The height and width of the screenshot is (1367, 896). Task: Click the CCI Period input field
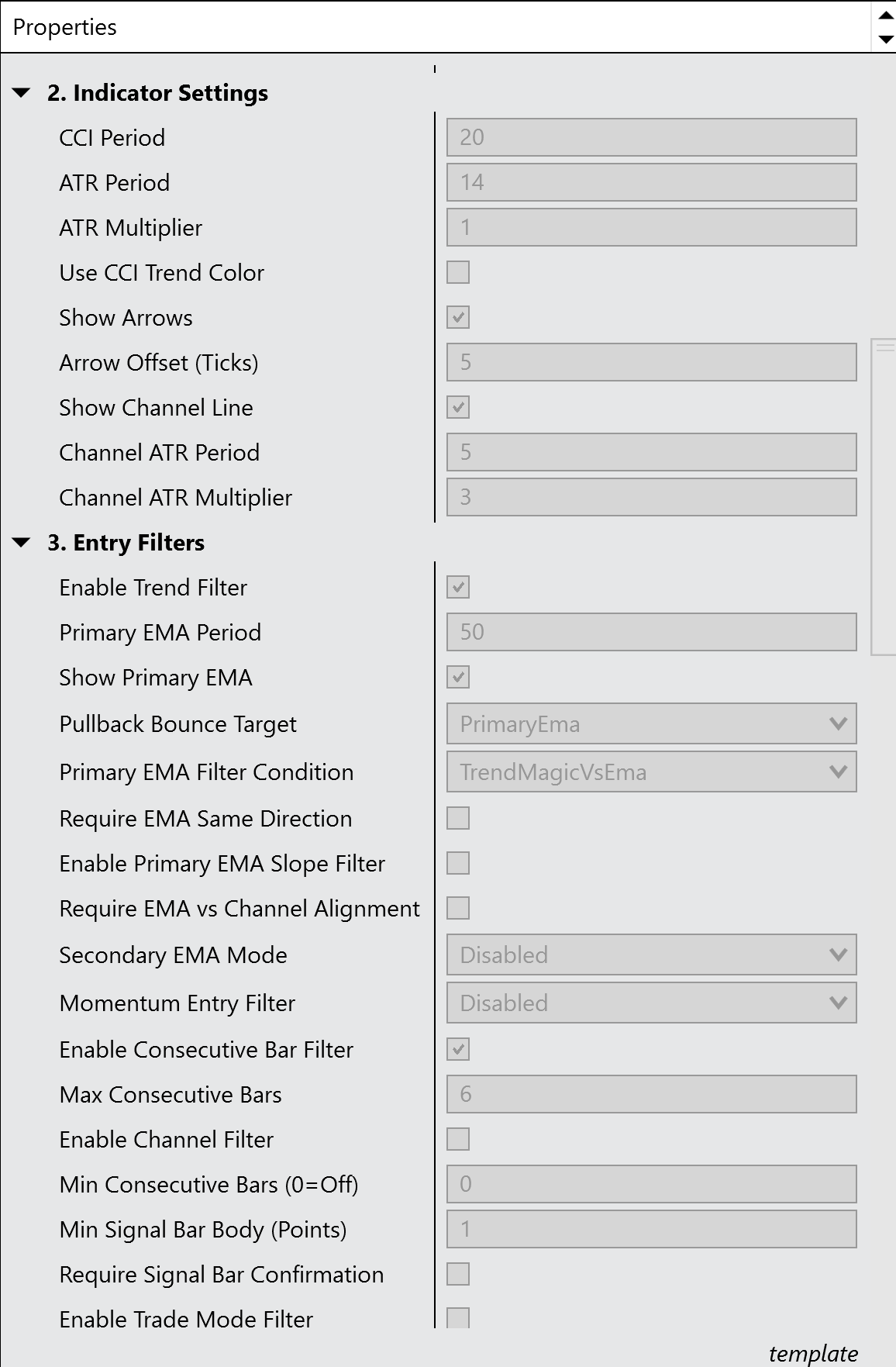pos(651,138)
